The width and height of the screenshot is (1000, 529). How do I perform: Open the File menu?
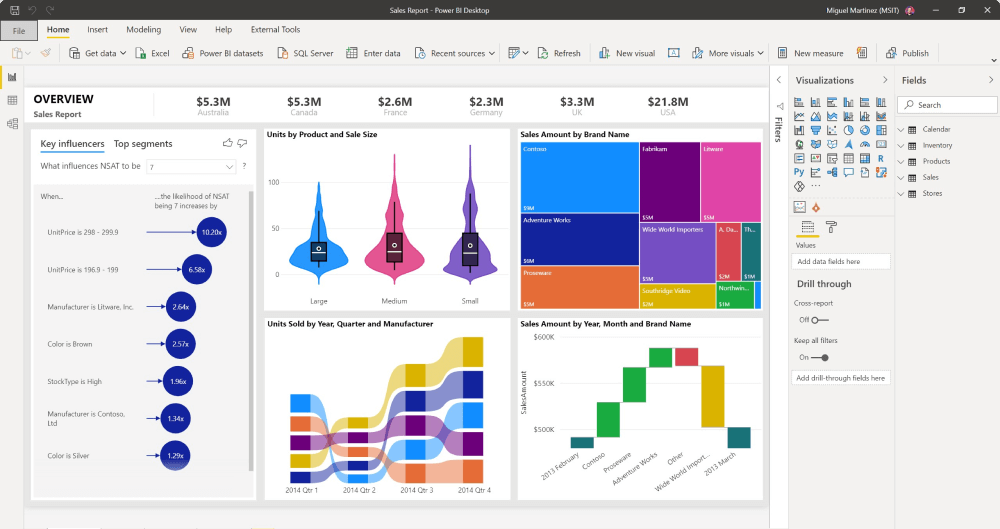19,31
